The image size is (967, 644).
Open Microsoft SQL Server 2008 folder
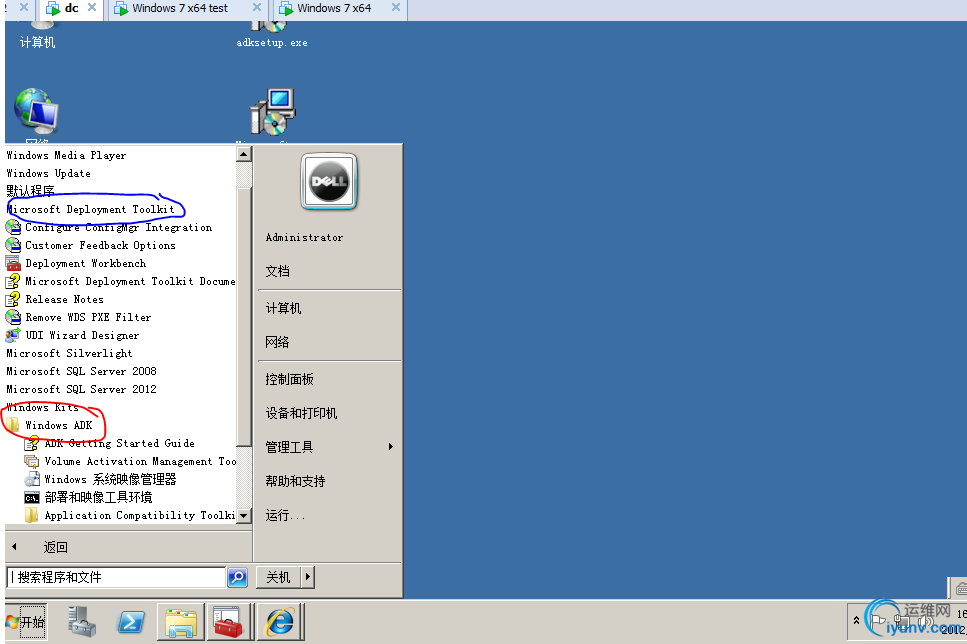81,371
